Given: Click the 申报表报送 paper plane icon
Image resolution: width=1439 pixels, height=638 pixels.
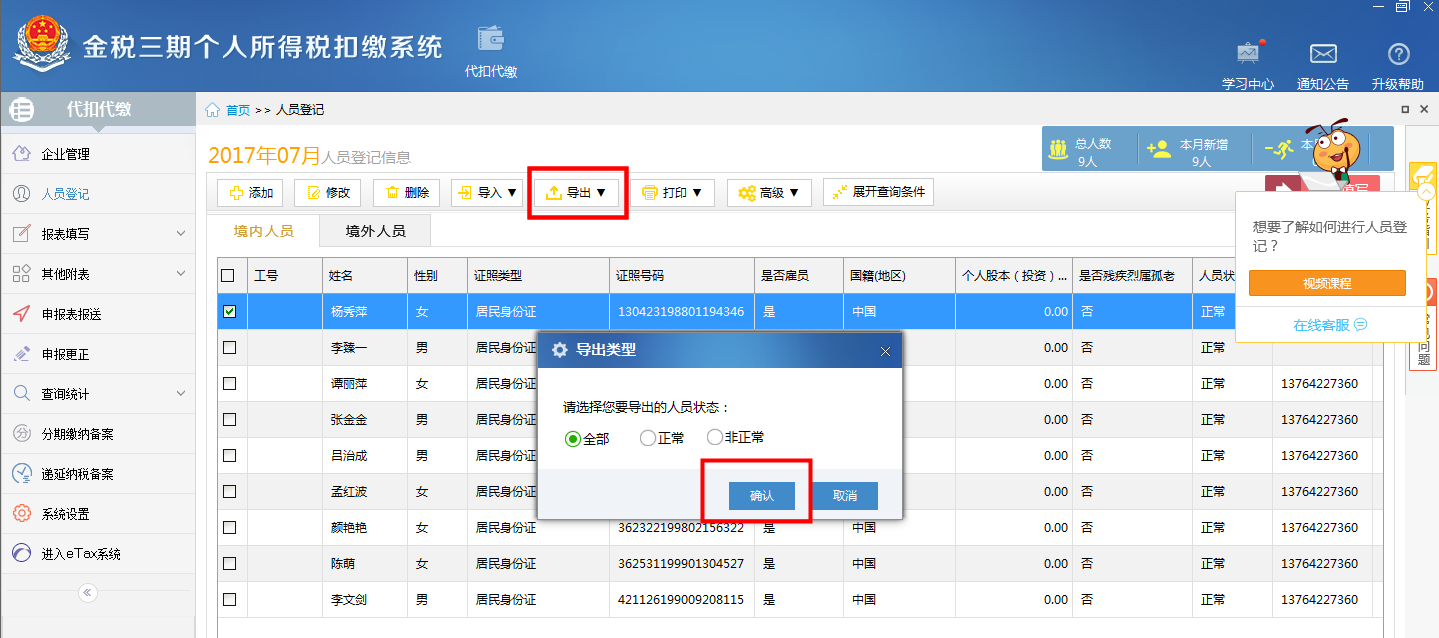Looking at the screenshot, I should pos(21,314).
